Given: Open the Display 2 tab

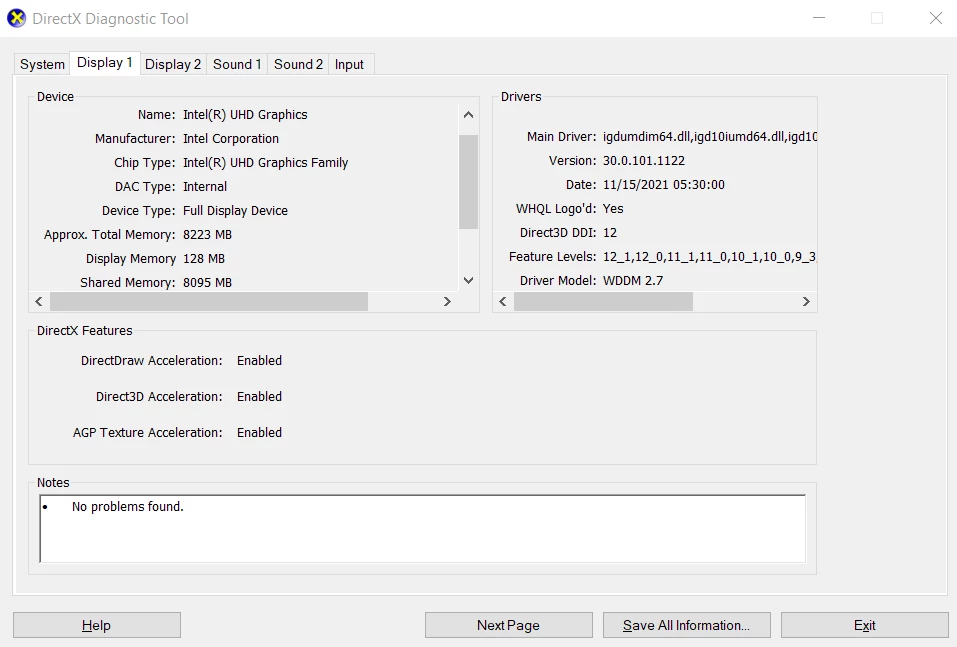Looking at the screenshot, I should tap(173, 64).
